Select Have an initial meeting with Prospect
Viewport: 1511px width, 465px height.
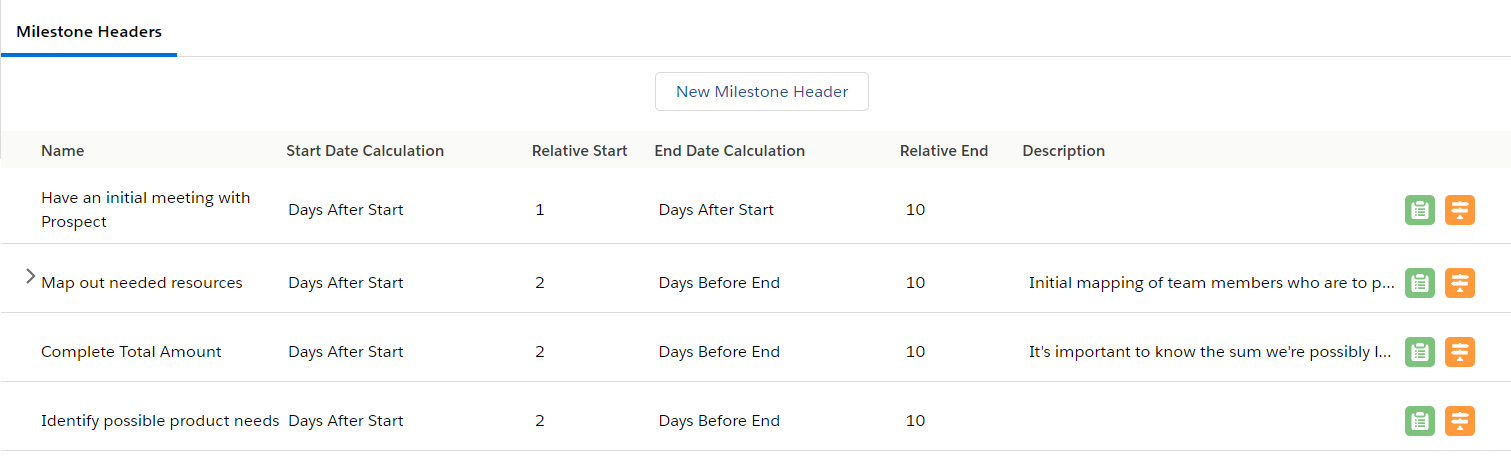point(146,210)
